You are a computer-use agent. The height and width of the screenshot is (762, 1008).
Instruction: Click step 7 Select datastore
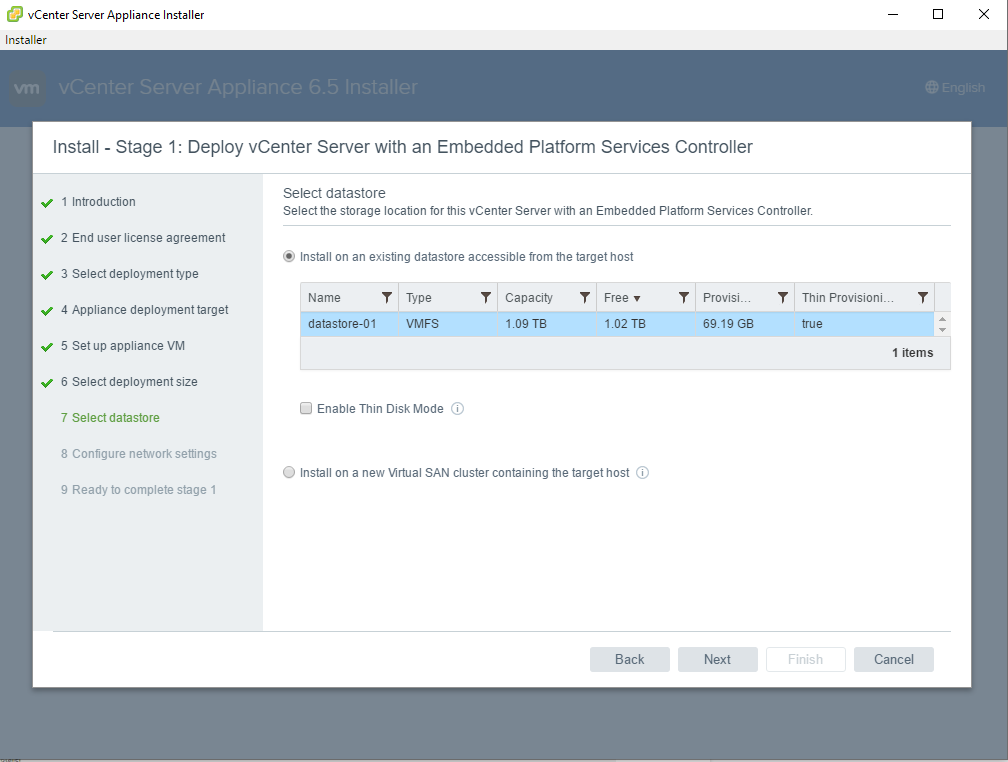tap(110, 418)
